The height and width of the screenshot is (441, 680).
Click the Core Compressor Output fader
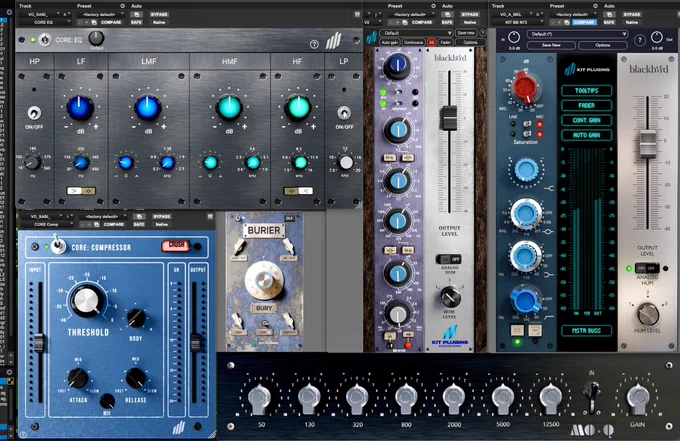195,342
